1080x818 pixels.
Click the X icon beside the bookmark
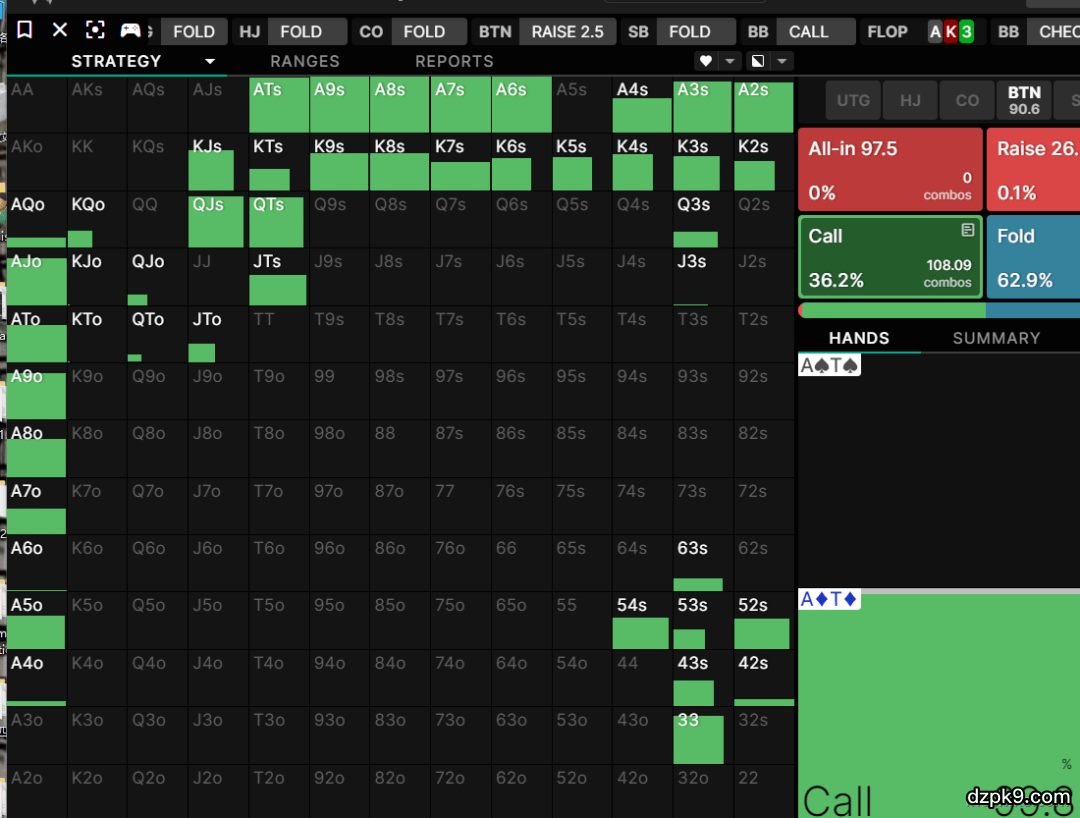point(60,30)
